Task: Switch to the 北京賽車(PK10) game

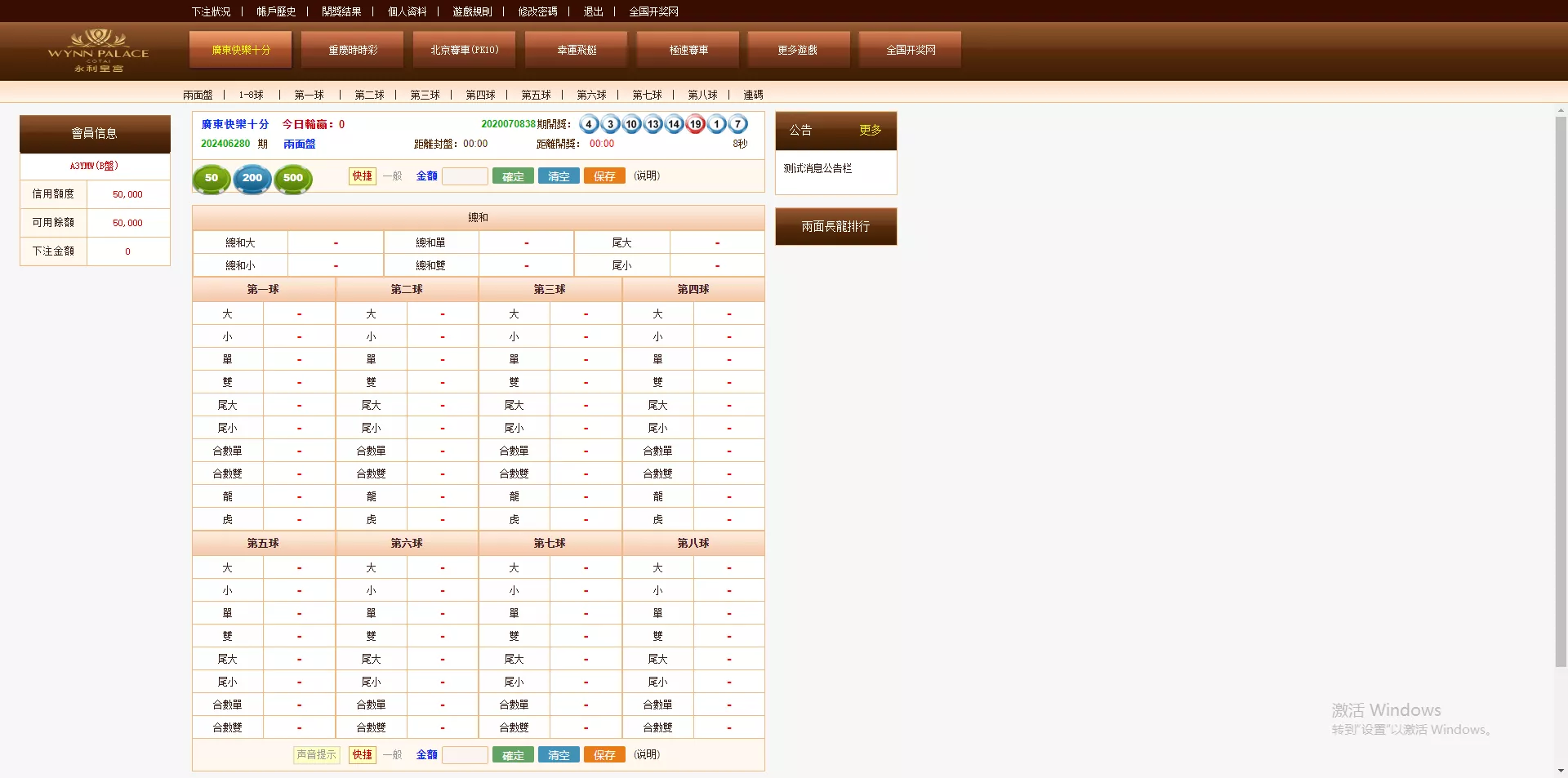Action: [x=463, y=49]
